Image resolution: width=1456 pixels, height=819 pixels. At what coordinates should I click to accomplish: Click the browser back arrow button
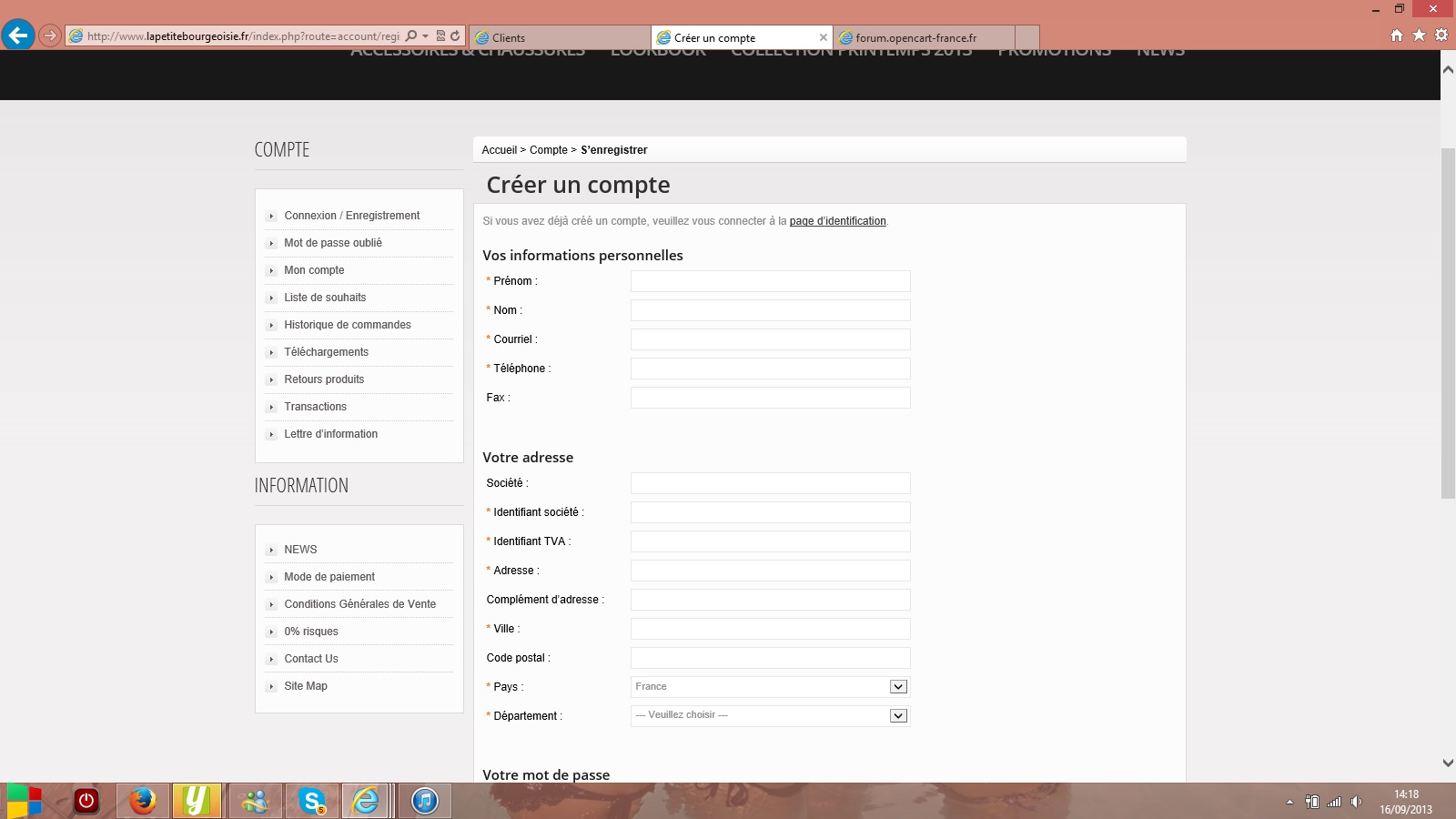click(x=18, y=35)
